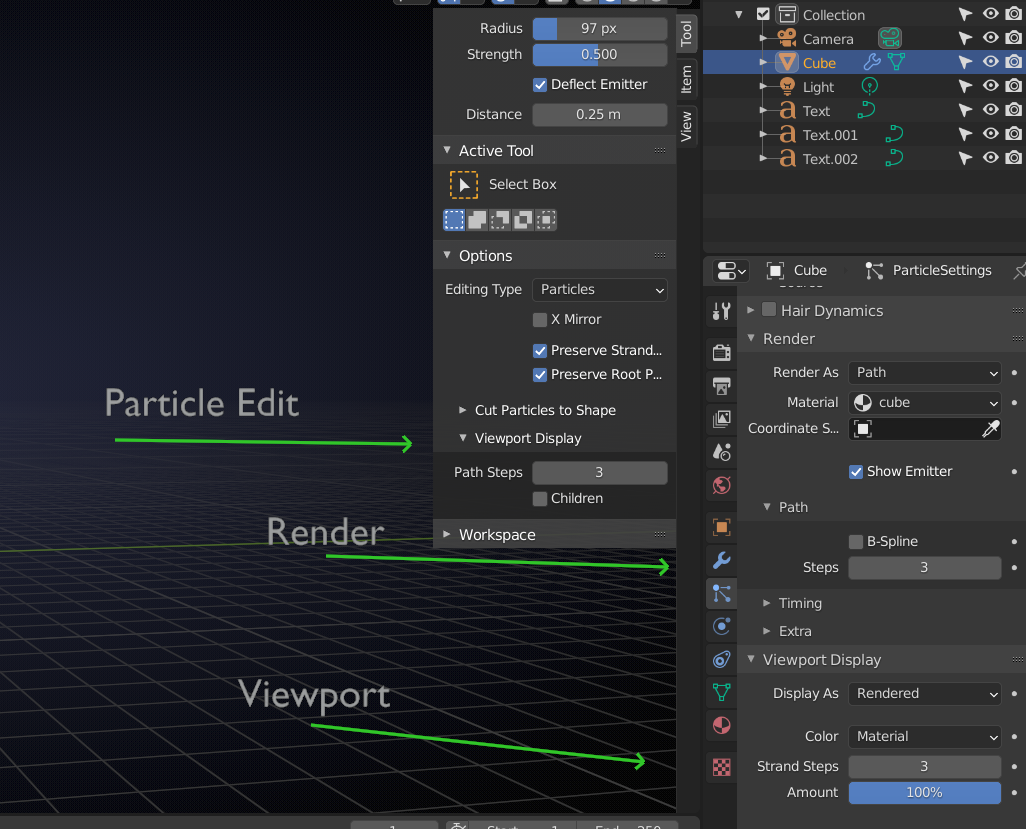Expand Cut Particles to Shape subpanel
This screenshot has width=1026, height=829.
(x=463, y=410)
